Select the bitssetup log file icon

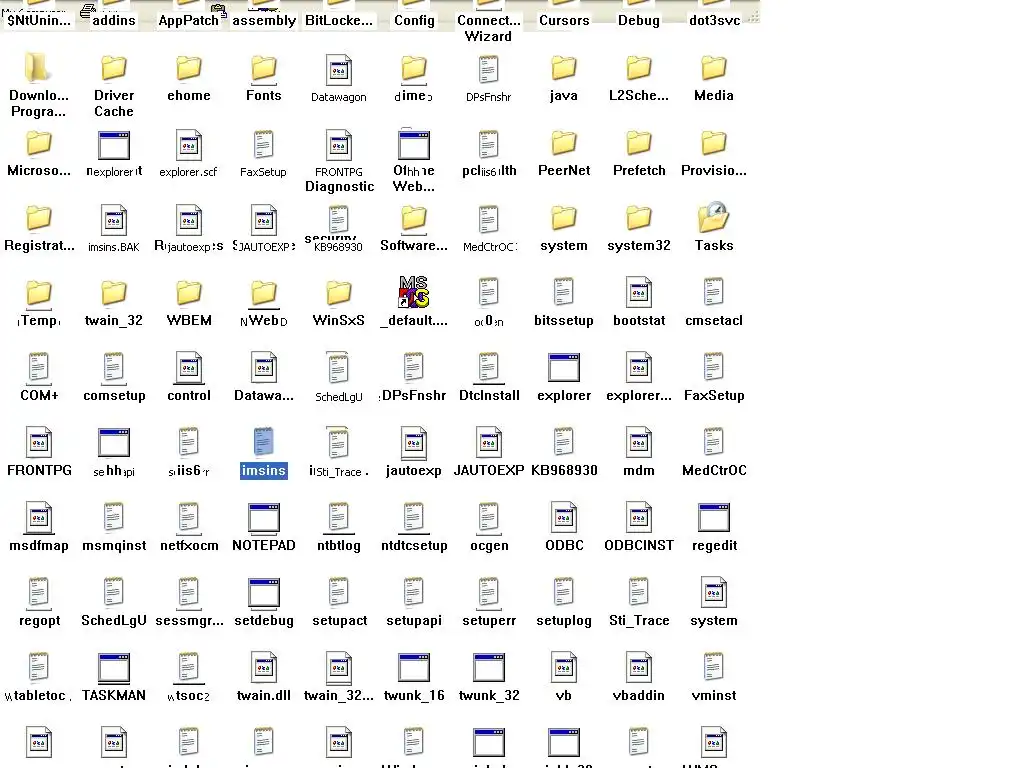[564, 292]
